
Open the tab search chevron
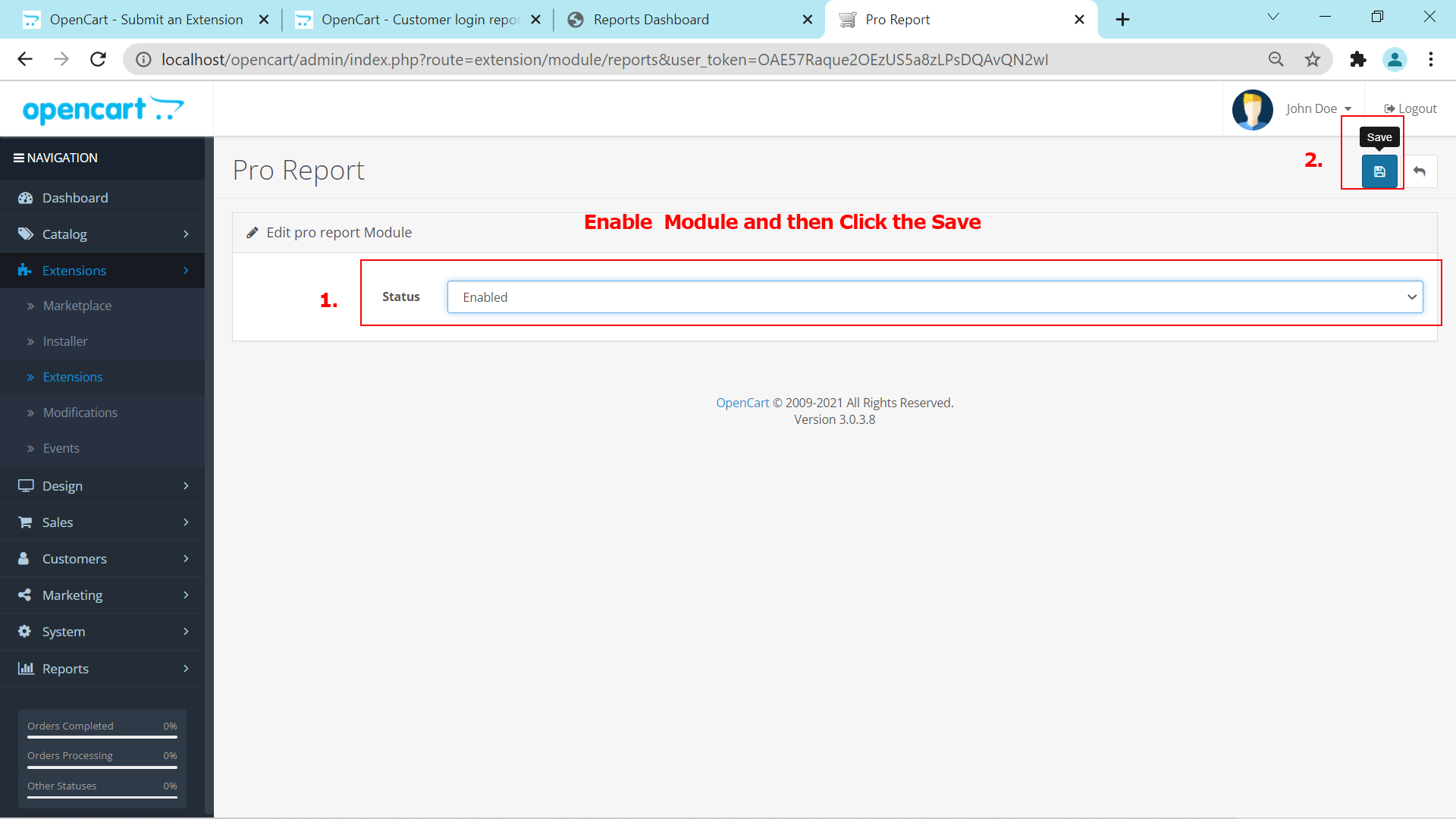1273,17
